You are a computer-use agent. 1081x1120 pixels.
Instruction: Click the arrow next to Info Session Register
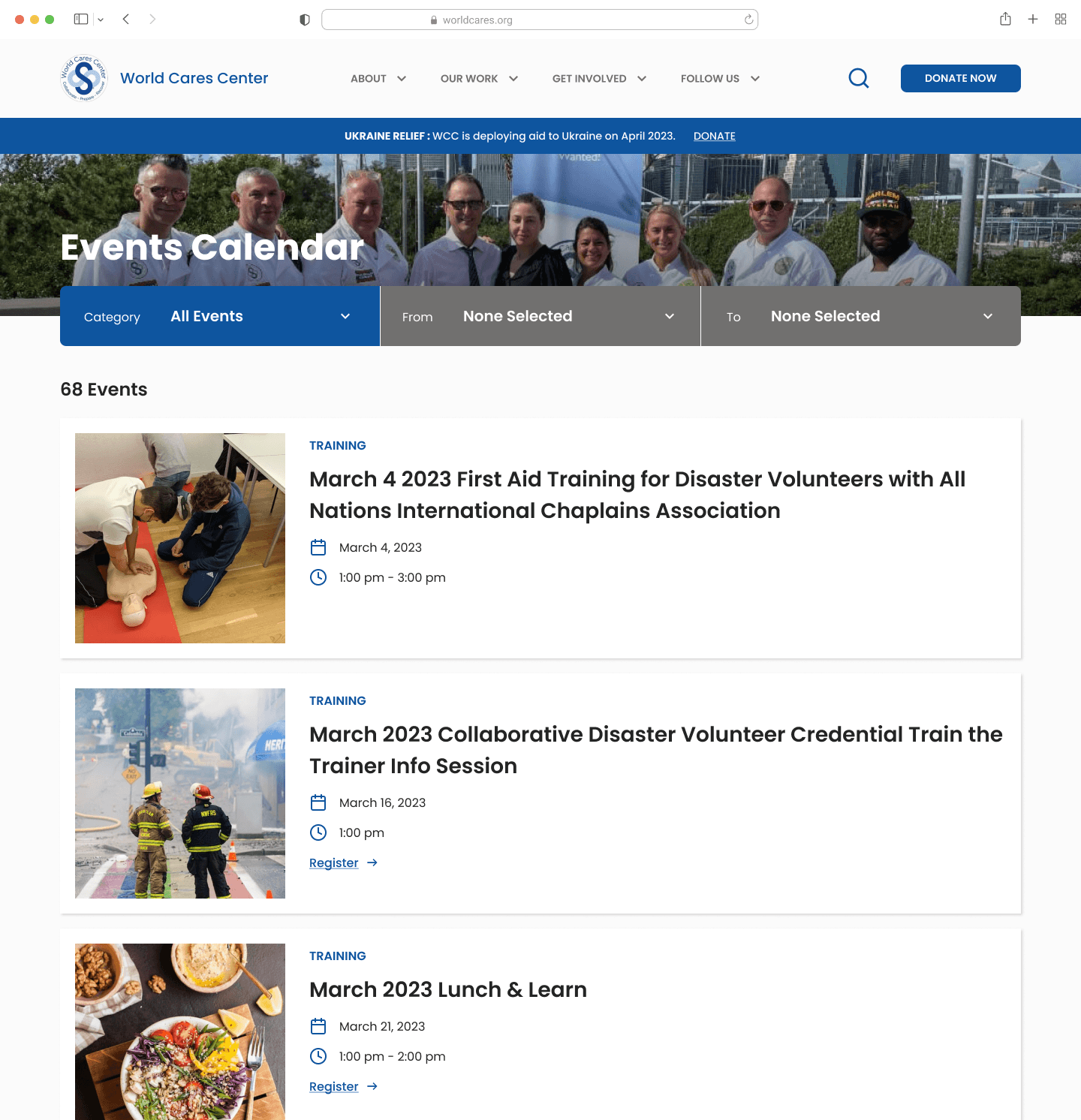(x=372, y=863)
